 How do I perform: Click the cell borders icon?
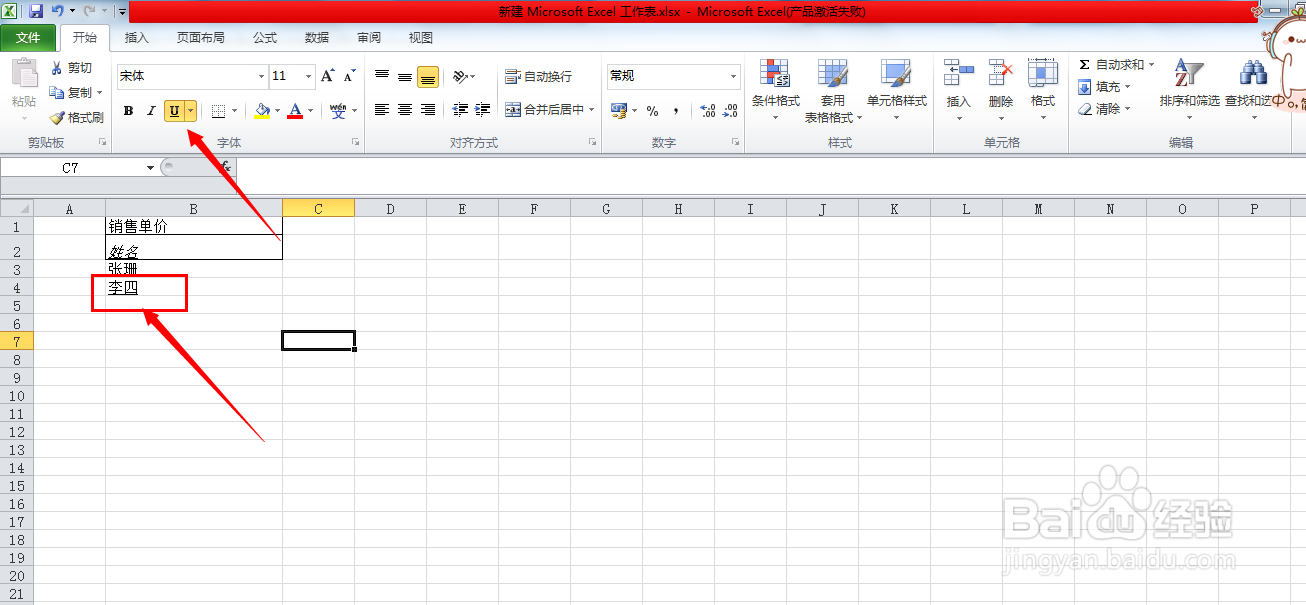(x=218, y=111)
